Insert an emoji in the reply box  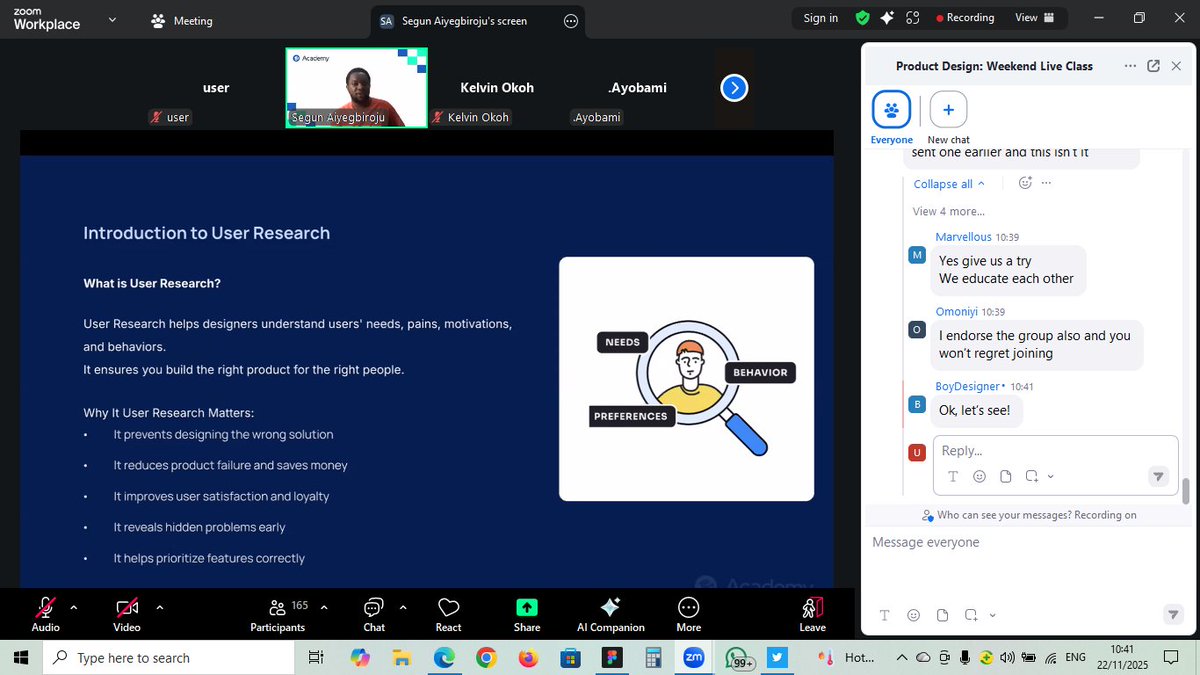980,476
